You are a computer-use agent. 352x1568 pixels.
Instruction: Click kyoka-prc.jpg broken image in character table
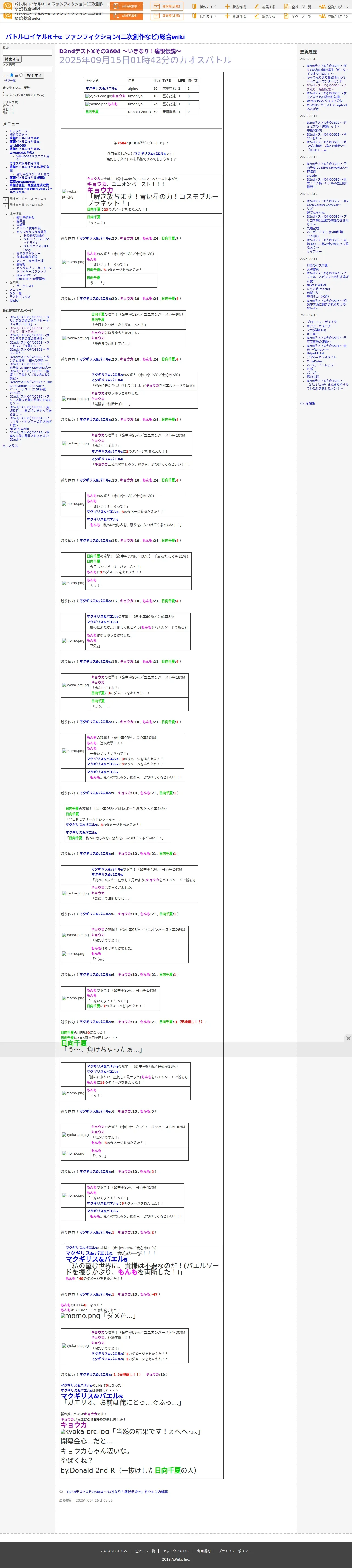click(98, 96)
